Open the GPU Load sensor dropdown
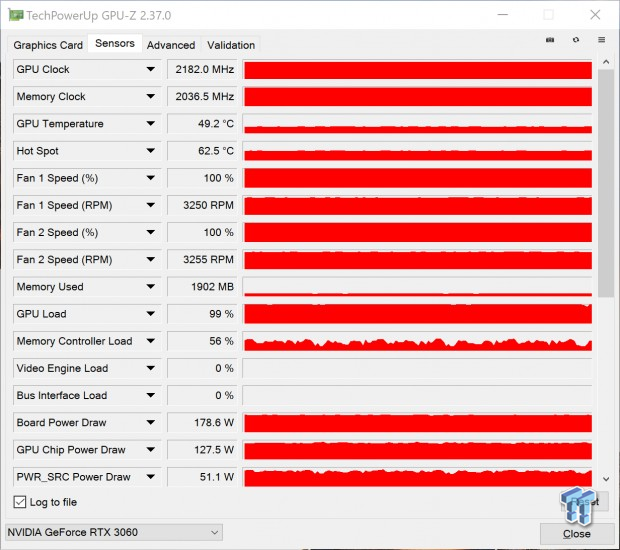 [x=150, y=314]
